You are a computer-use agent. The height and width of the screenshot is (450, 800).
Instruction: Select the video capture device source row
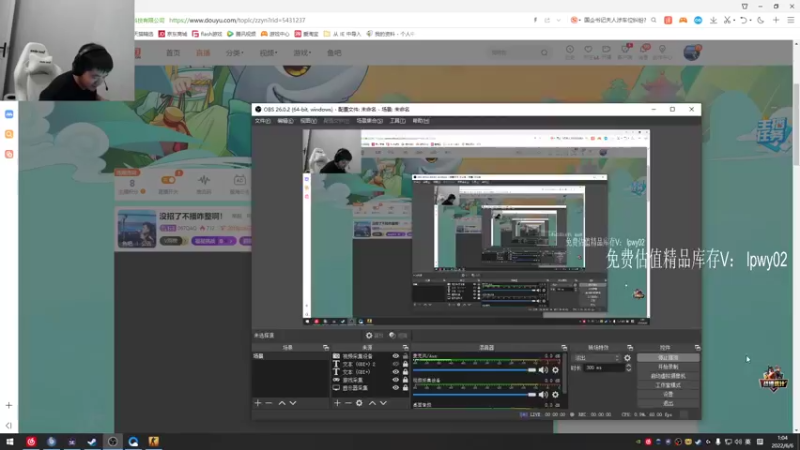tap(370, 356)
